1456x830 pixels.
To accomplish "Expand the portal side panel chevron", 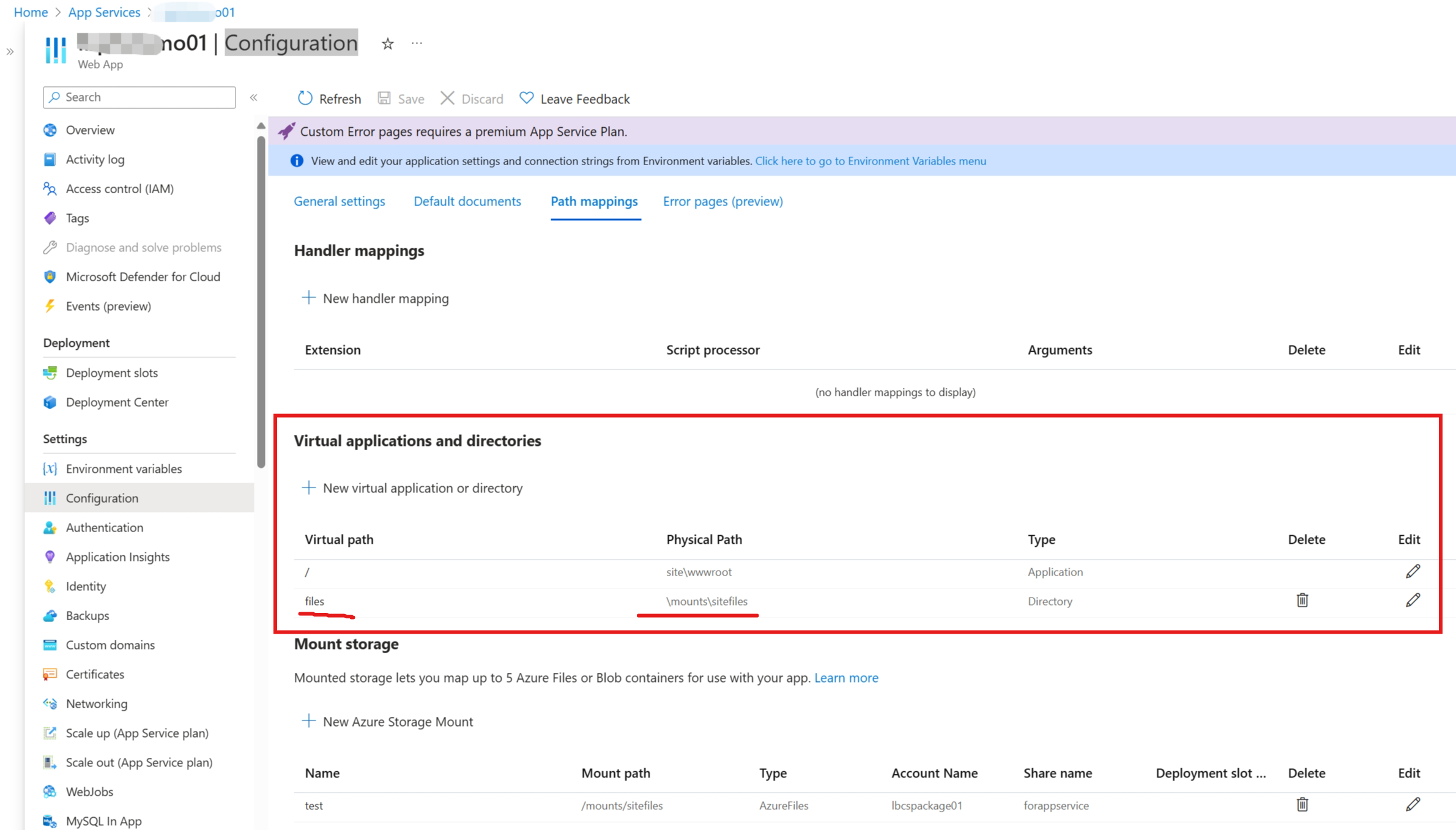I will [x=10, y=52].
